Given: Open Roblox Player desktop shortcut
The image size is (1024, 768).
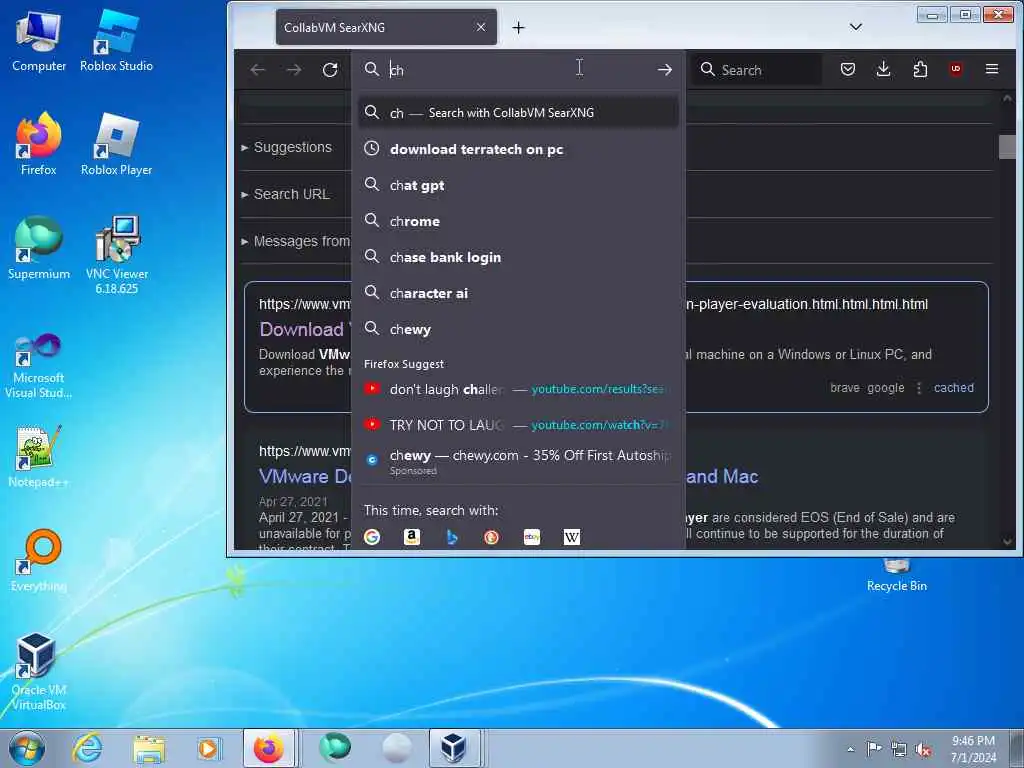Looking at the screenshot, I should [x=116, y=144].
